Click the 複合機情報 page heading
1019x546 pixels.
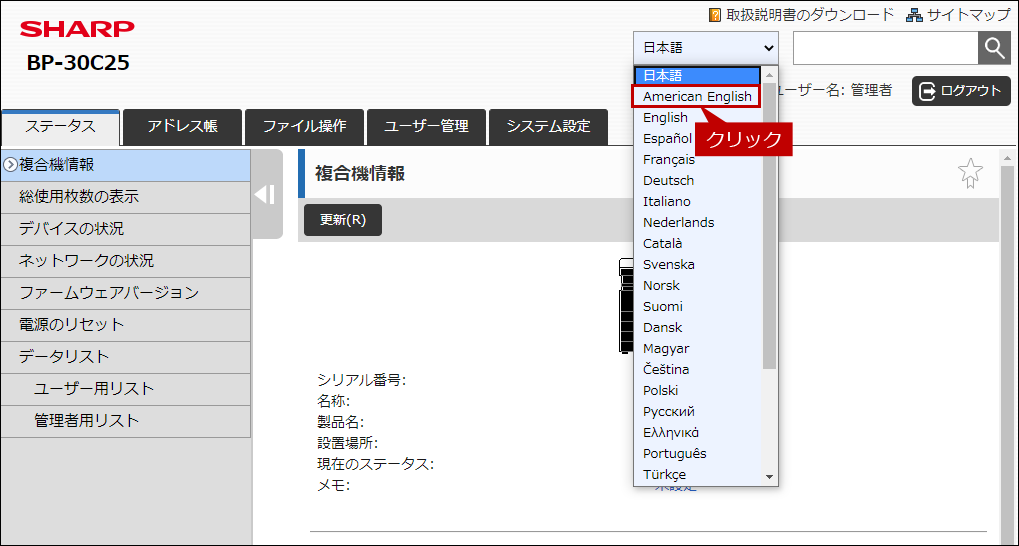tap(360, 174)
